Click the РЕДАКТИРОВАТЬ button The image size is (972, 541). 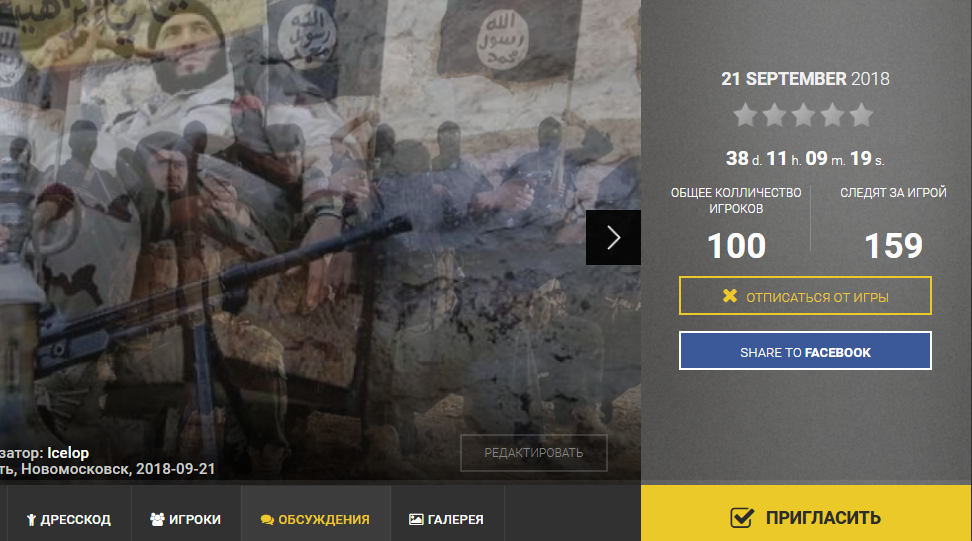(534, 453)
